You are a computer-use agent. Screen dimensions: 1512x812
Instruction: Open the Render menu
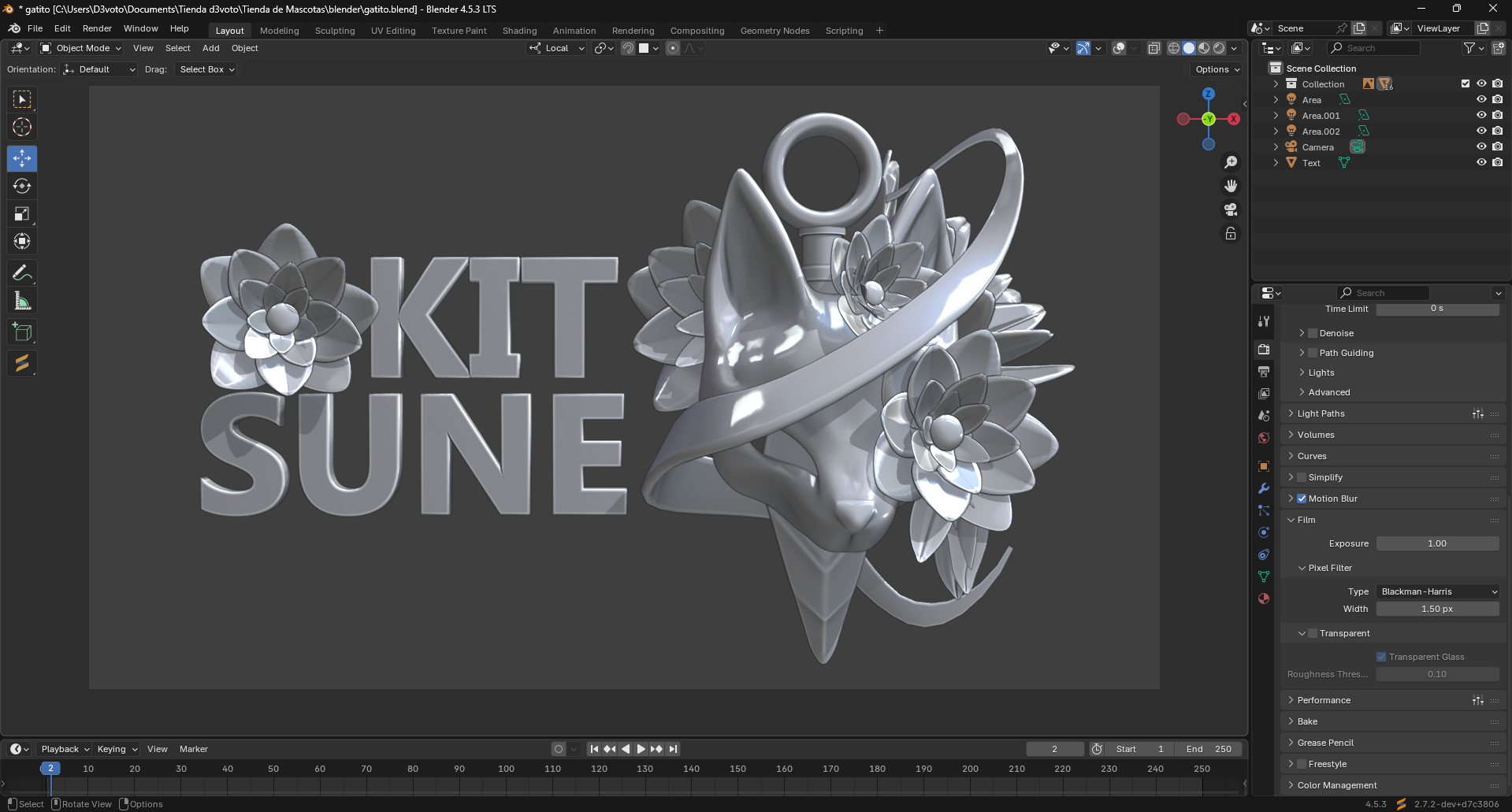[97, 28]
